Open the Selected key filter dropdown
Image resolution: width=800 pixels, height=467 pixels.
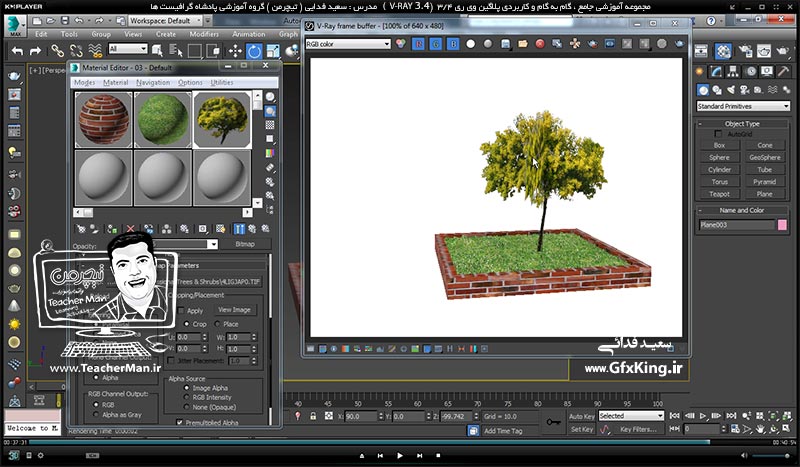[631, 416]
